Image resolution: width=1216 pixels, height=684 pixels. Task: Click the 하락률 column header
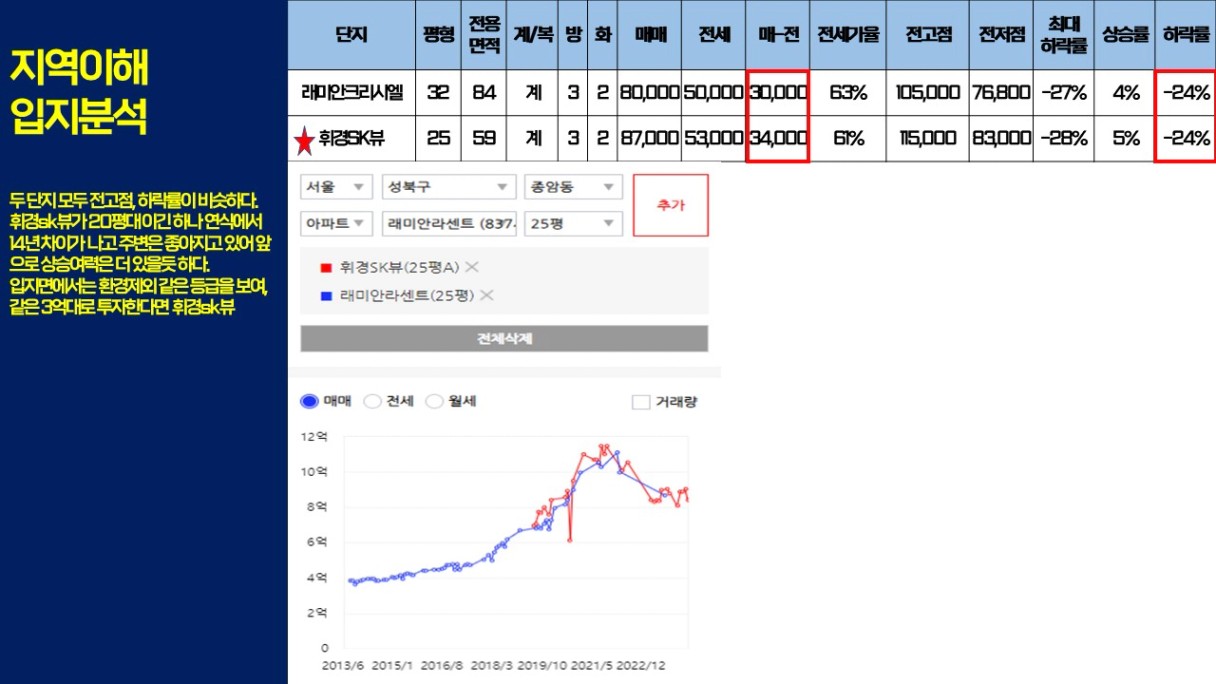[1185, 35]
